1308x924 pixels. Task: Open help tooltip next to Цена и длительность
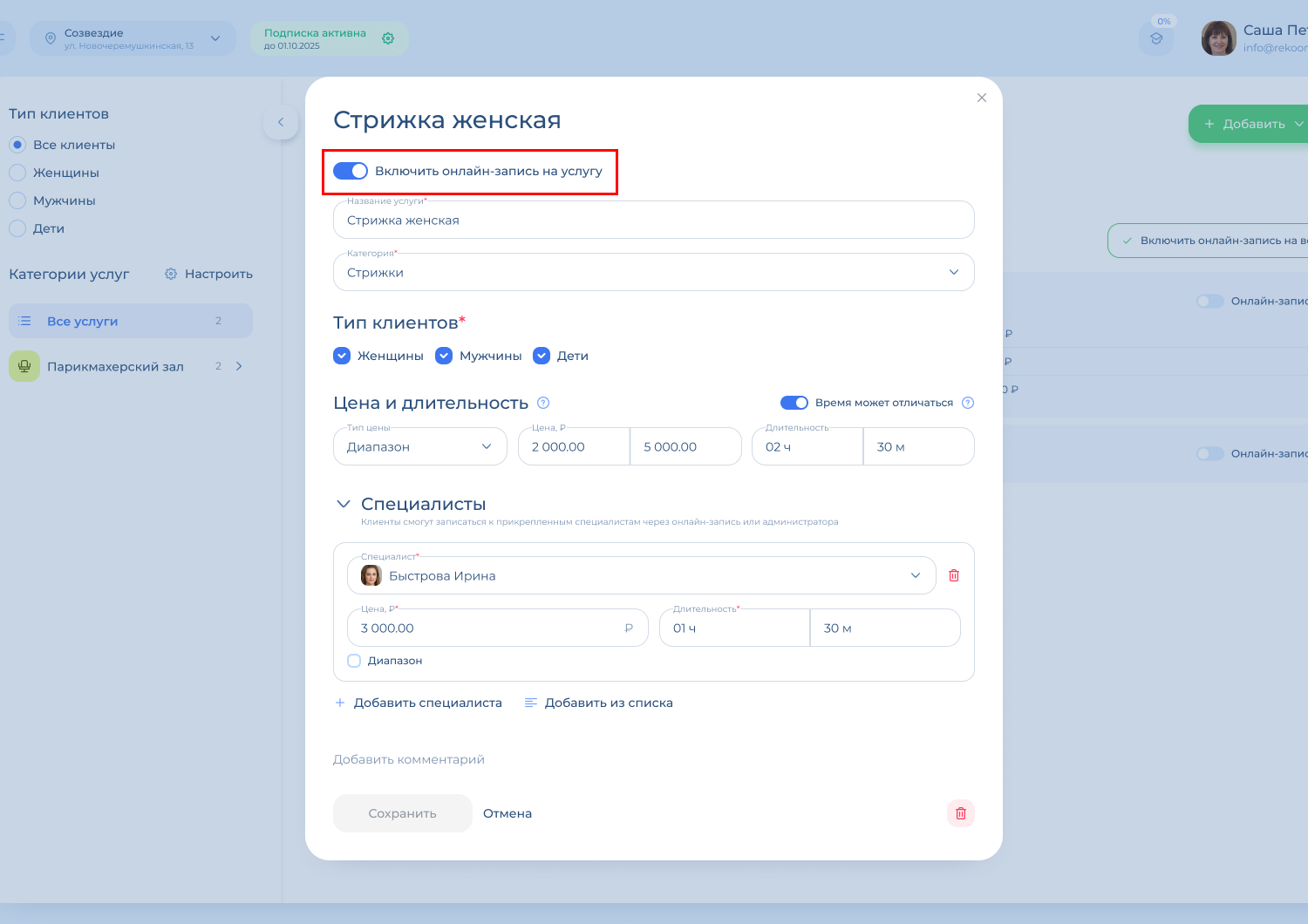pyautogui.click(x=543, y=403)
